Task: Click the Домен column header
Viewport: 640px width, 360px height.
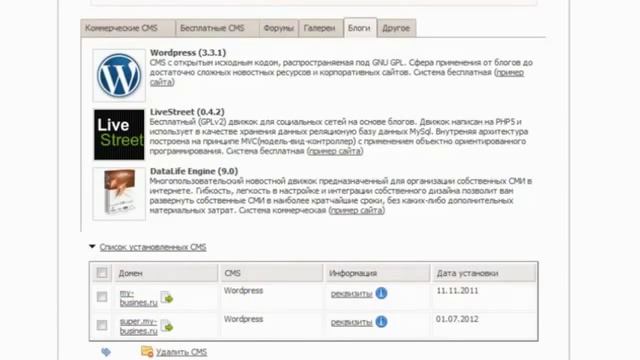Action: (166, 273)
